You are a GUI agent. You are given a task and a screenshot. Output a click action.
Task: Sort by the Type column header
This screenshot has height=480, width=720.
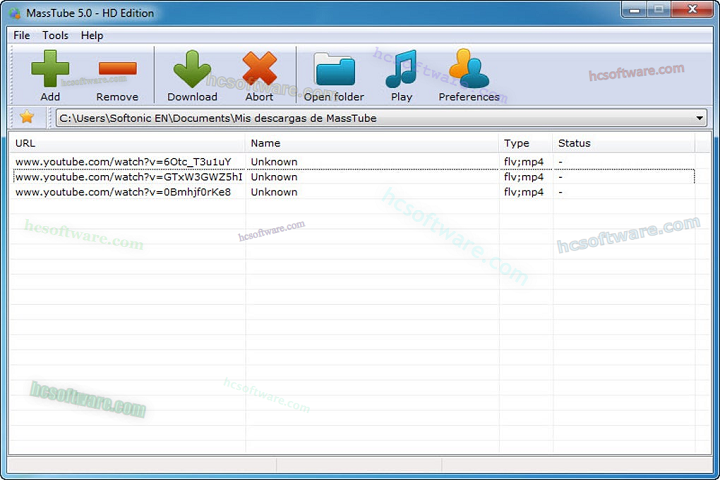coord(526,143)
